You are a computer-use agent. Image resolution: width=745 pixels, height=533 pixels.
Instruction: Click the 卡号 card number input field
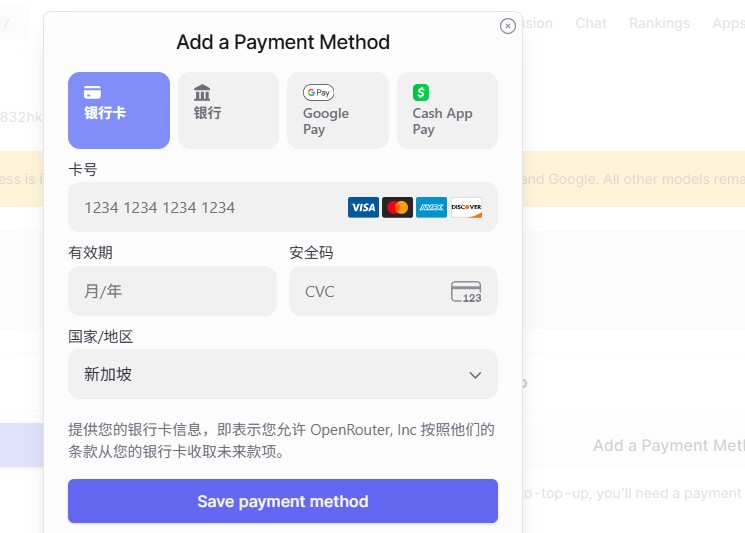click(283, 207)
